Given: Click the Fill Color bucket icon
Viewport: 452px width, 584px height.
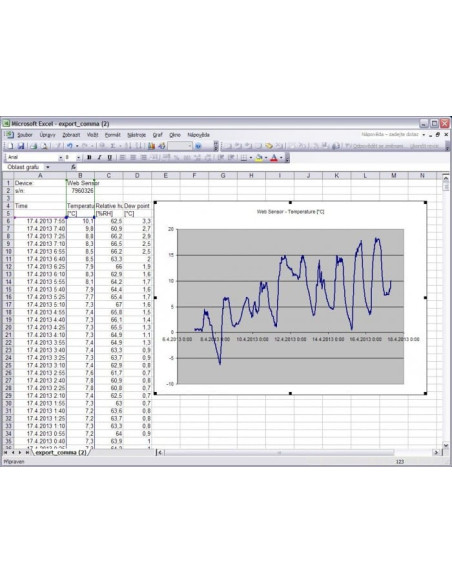Looking at the screenshot, I should 258,158.
